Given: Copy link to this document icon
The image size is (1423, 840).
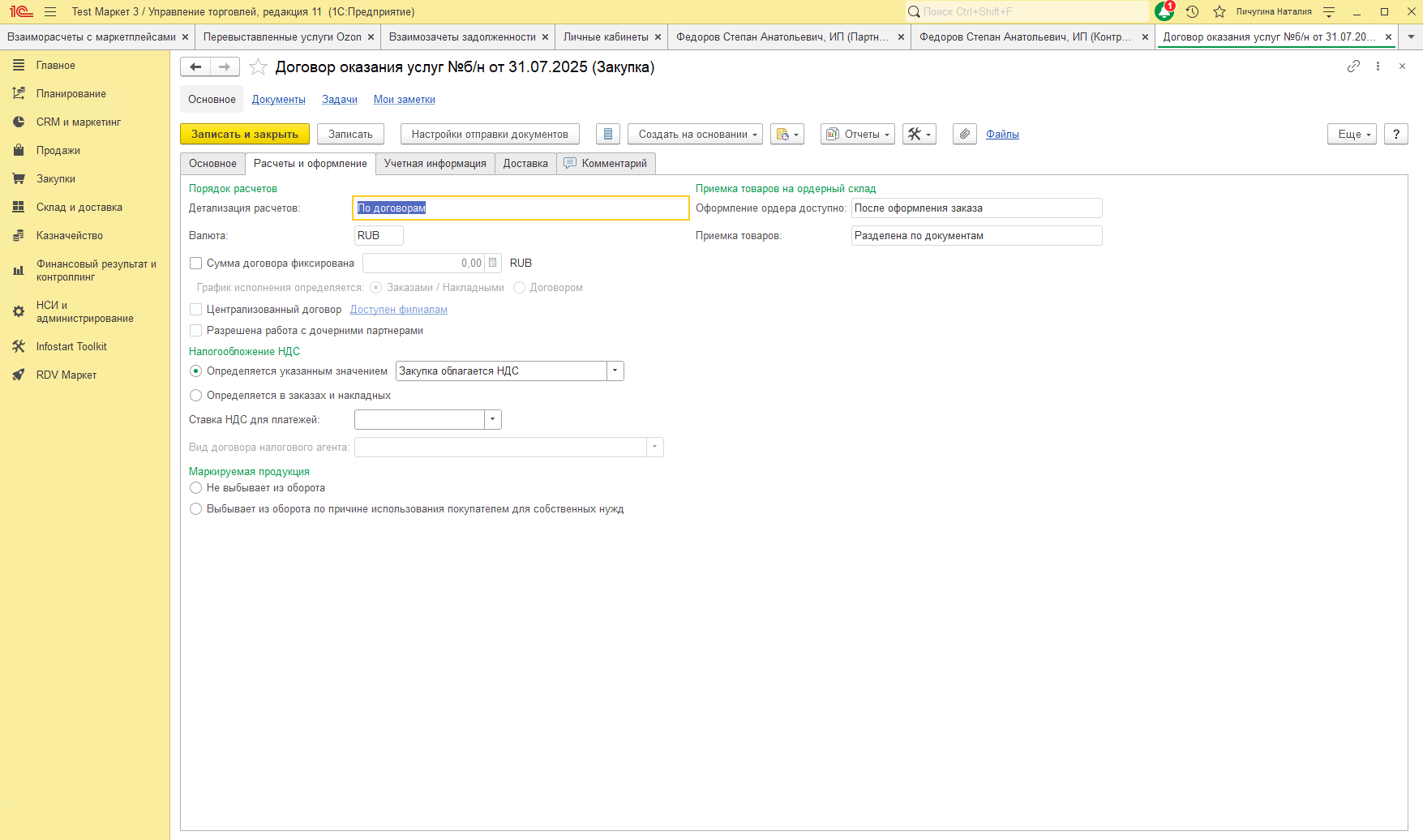Looking at the screenshot, I should click(x=1353, y=66).
